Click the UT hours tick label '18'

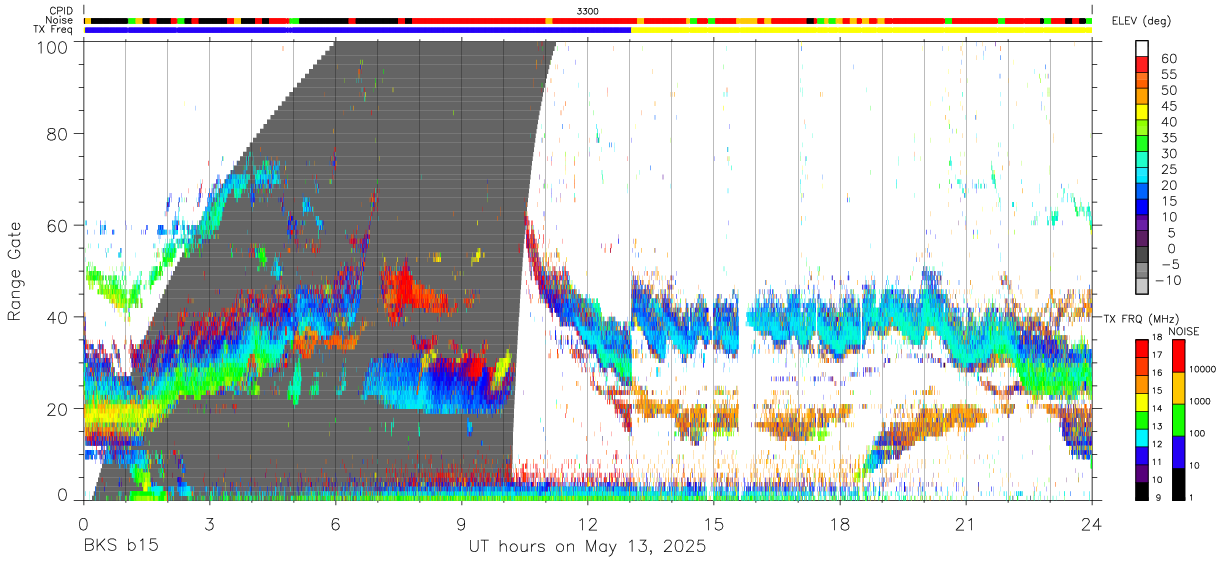tap(840, 524)
